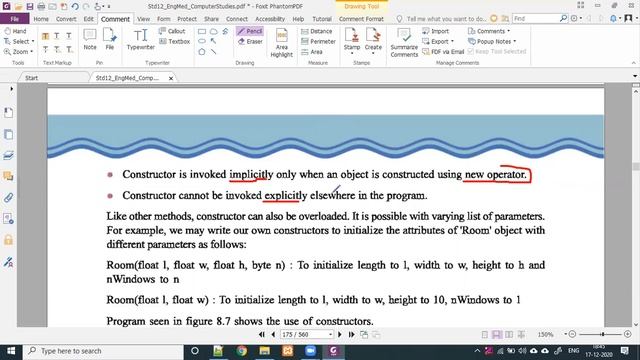Click the zoom out minus button
Image resolution: width=640 pixels, height=360 pixels.
572,334
